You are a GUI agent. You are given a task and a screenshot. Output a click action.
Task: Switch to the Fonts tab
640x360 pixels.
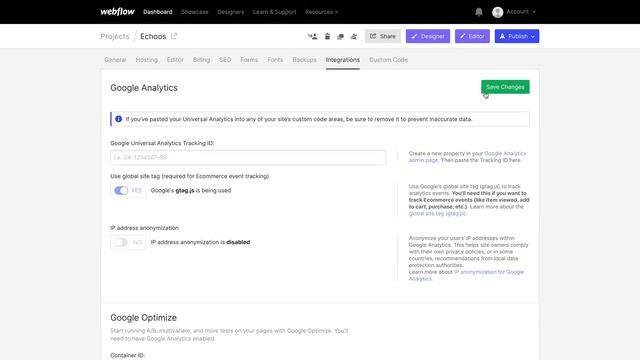275,60
